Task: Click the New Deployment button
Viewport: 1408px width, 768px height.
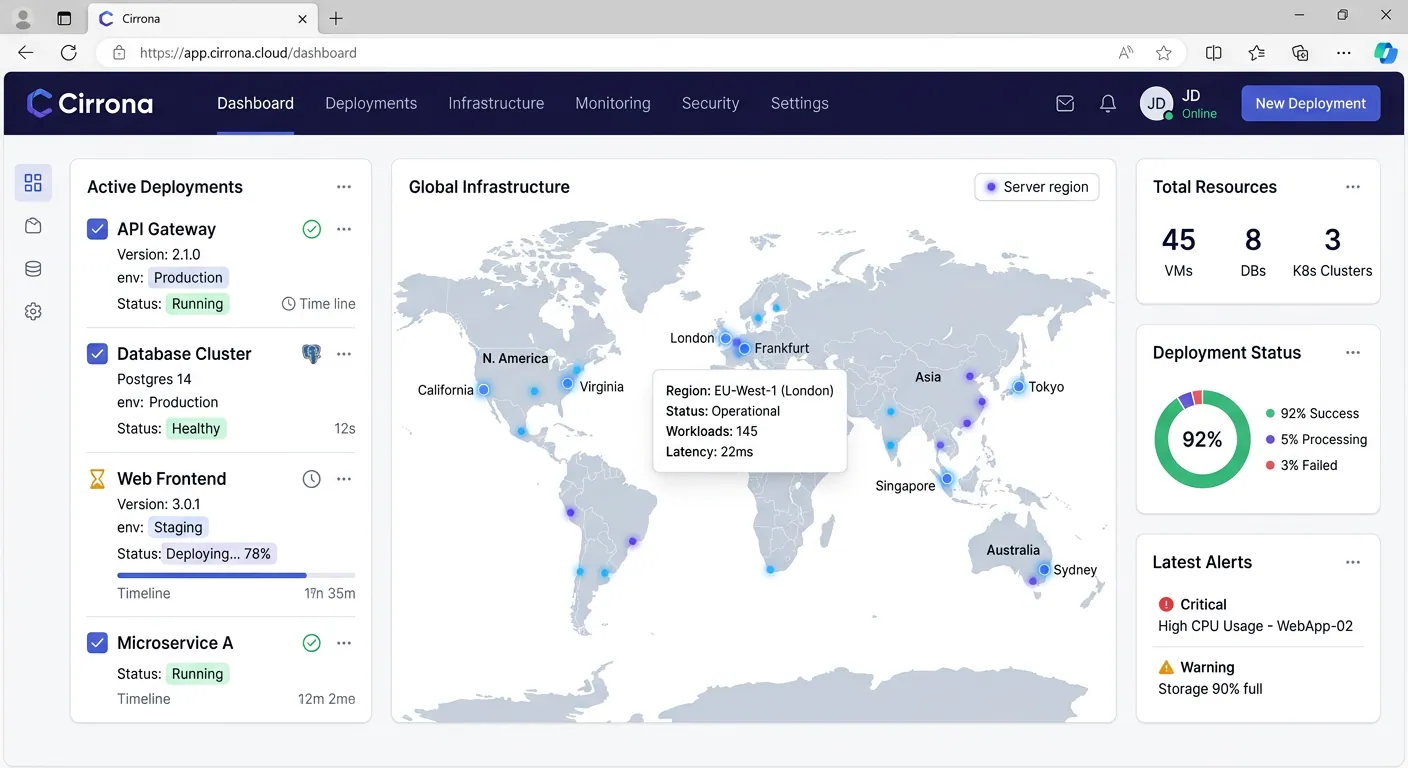Action: point(1311,103)
